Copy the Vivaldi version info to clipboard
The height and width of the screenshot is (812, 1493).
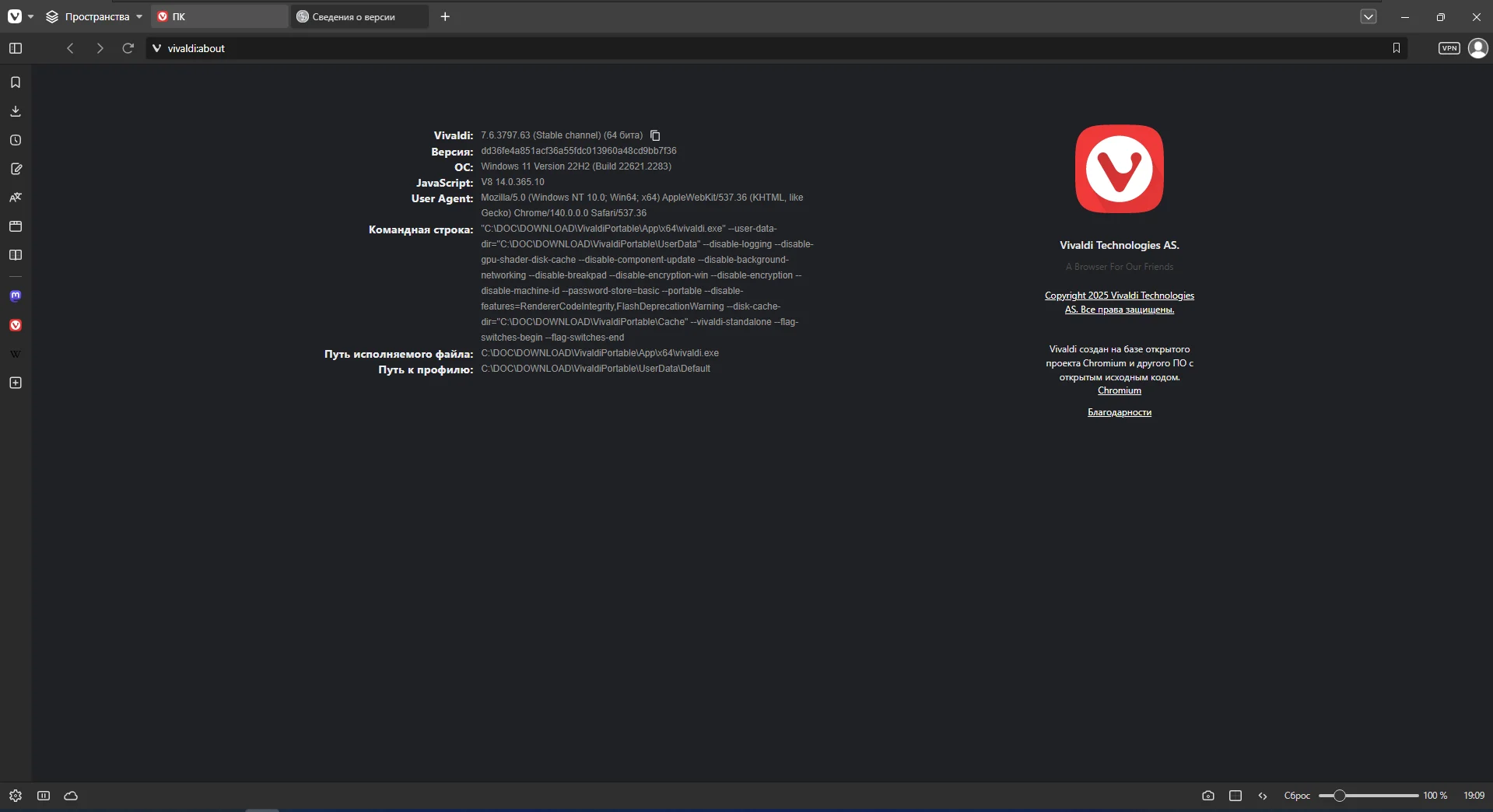pos(655,135)
